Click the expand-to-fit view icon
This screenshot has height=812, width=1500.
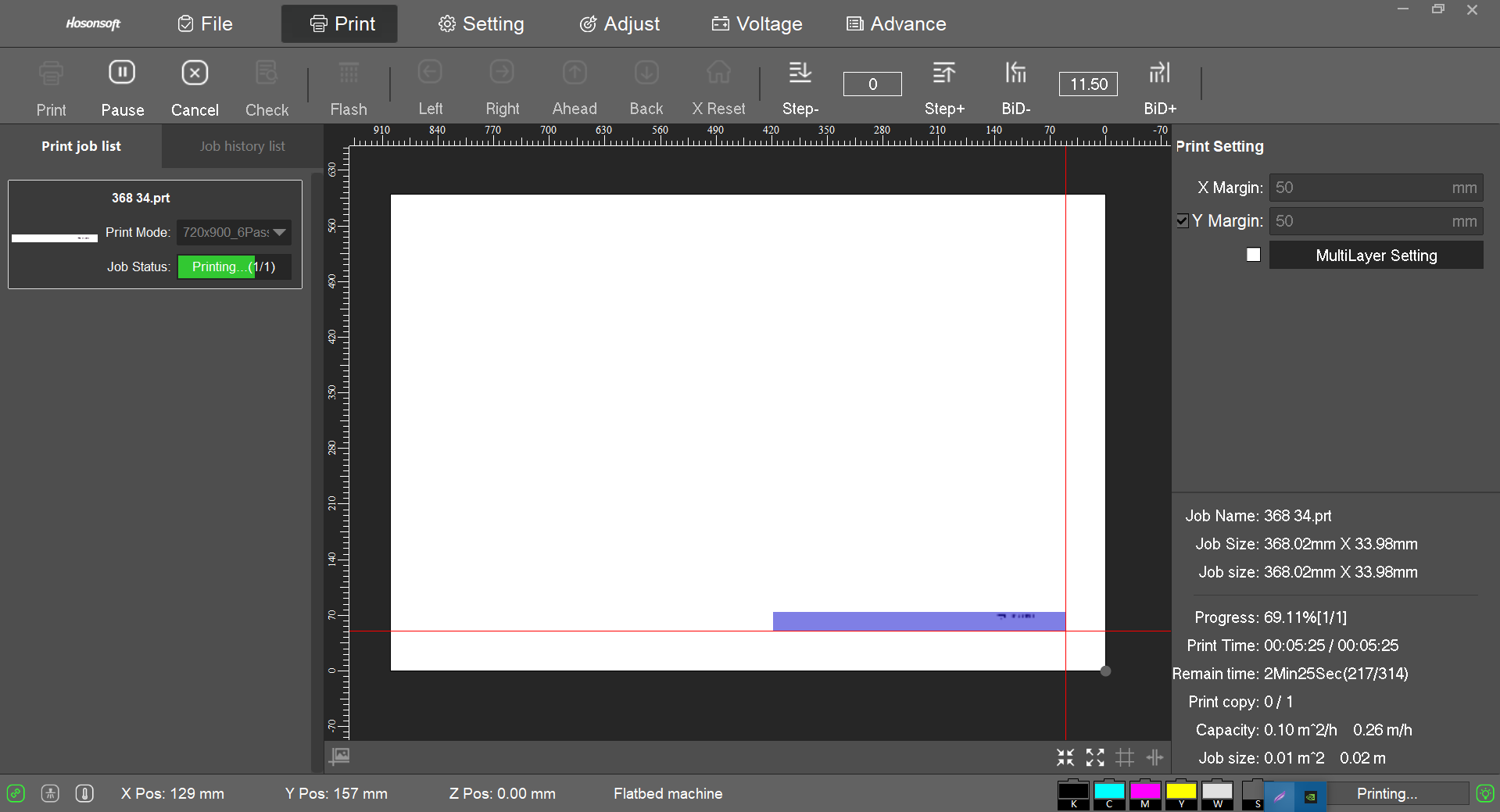click(1095, 757)
